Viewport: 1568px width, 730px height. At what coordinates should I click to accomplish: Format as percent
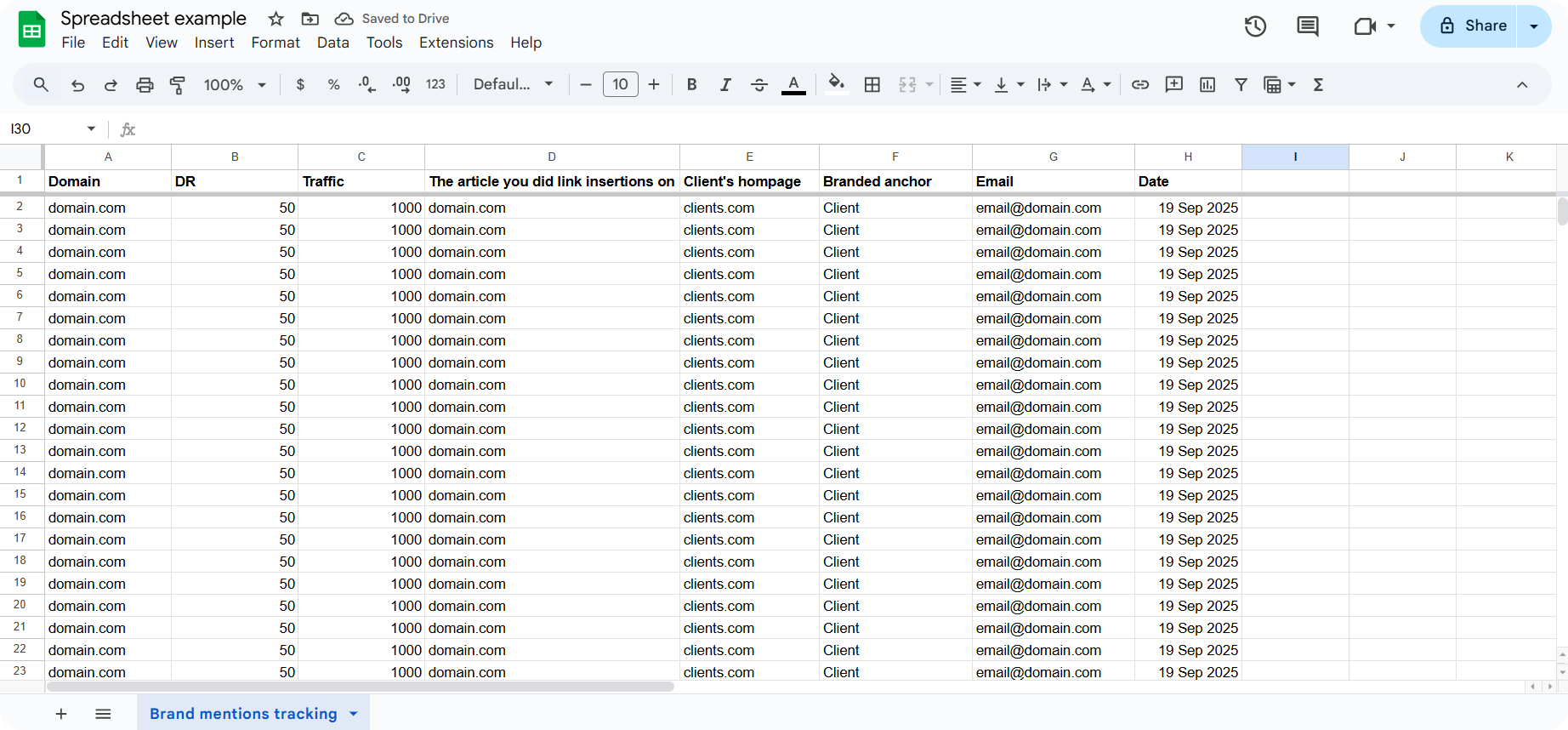click(x=333, y=84)
